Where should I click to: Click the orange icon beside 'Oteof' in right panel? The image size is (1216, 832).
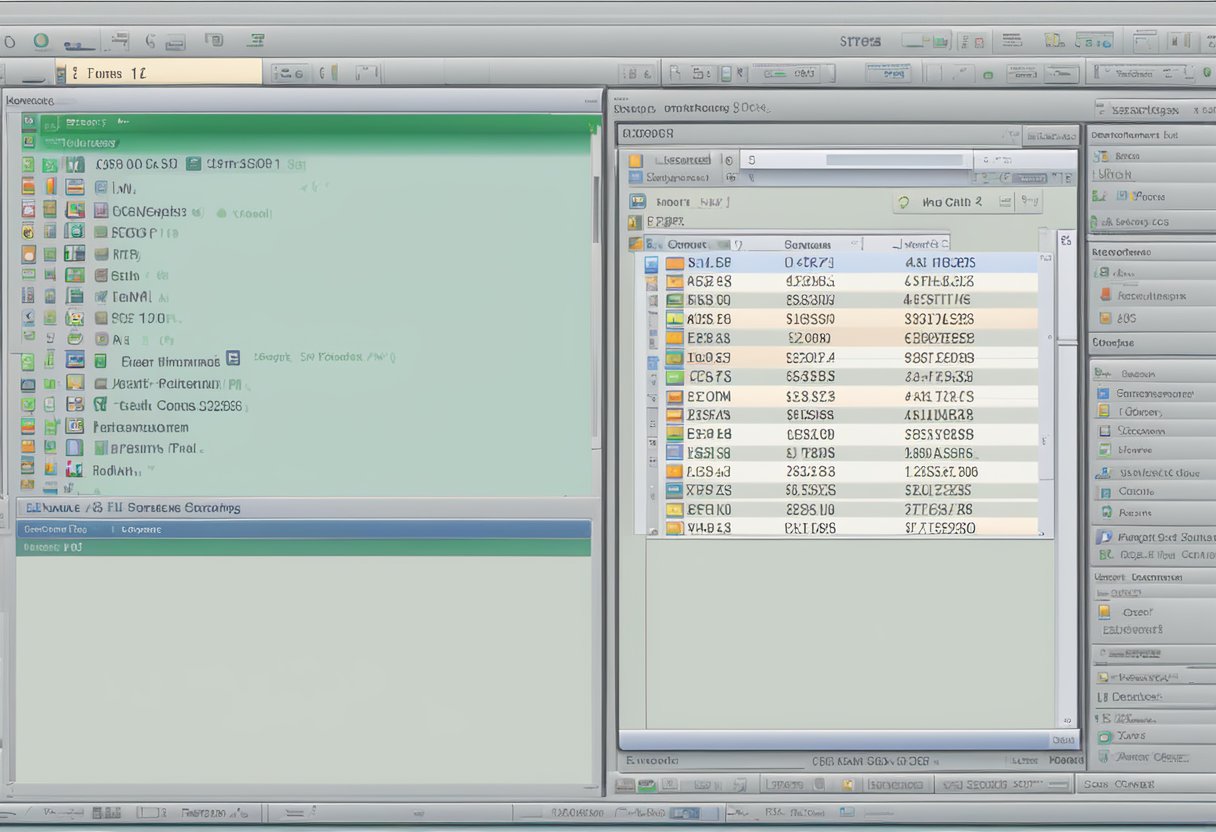click(1104, 611)
